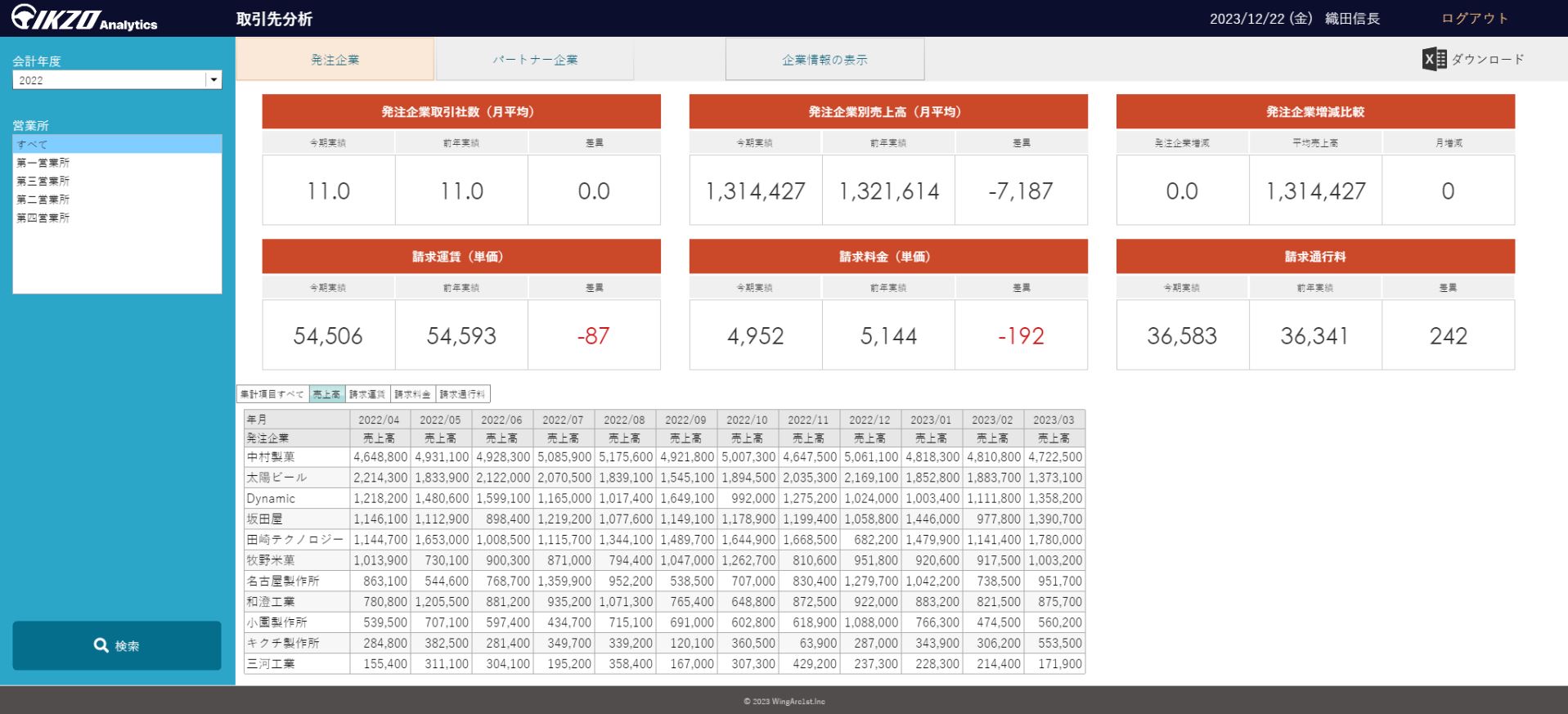Image resolution: width=1568 pixels, height=714 pixels.
Task: Click the 中村製菓 row header
Action: tap(272, 457)
